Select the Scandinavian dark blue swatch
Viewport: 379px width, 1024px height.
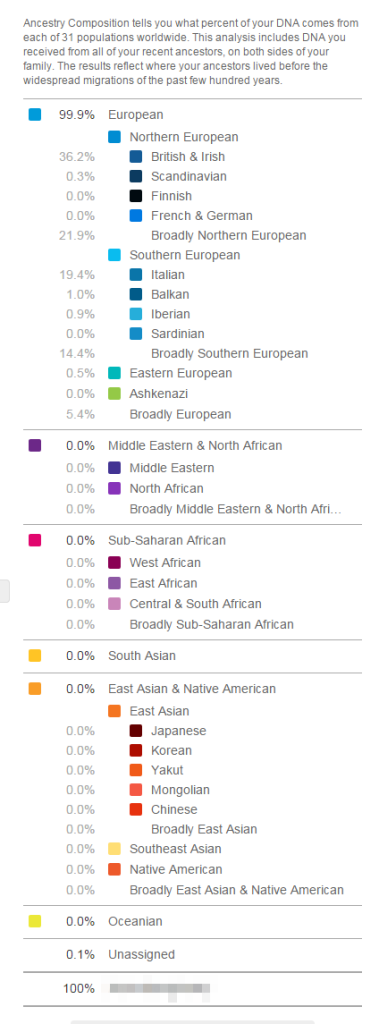pyautogui.click(x=136, y=176)
